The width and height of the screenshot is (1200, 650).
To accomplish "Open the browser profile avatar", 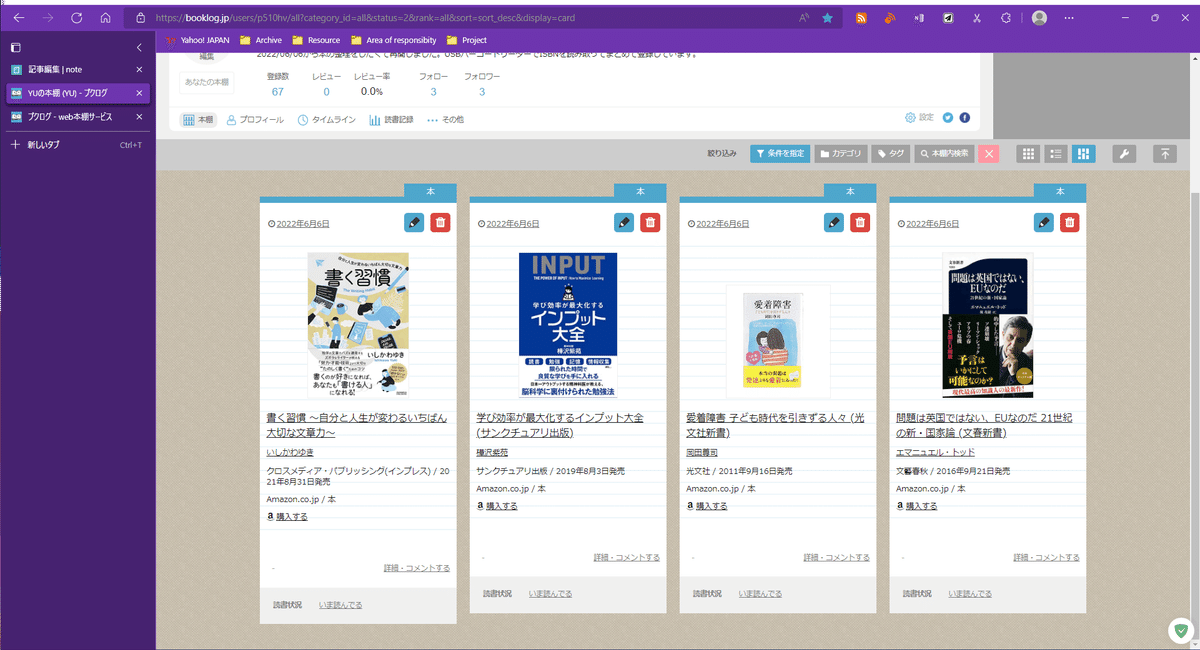I will (1040, 18).
